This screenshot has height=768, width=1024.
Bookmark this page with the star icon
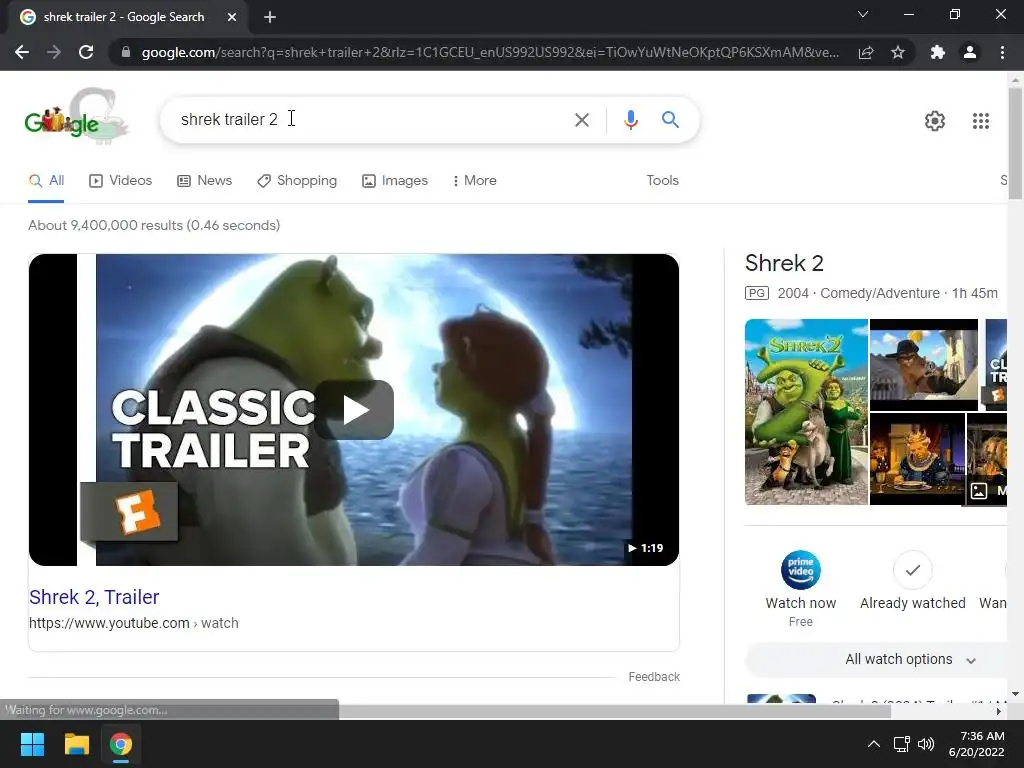tap(898, 52)
